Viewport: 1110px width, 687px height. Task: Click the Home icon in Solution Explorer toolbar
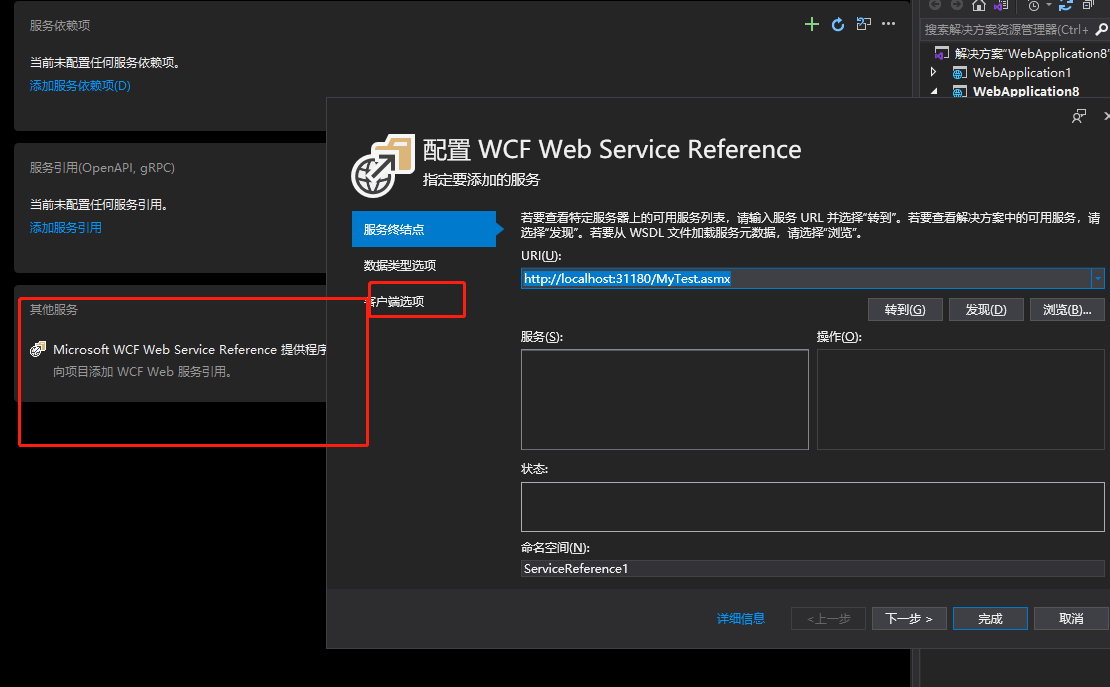click(979, 5)
